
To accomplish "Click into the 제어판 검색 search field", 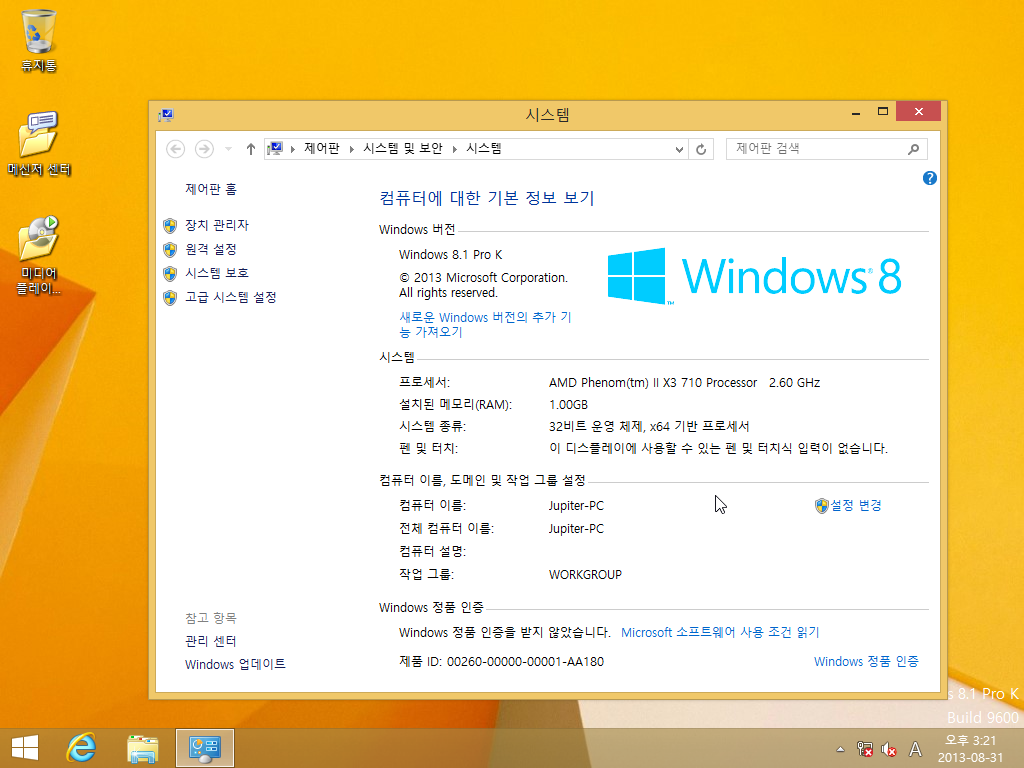I will click(816, 149).
